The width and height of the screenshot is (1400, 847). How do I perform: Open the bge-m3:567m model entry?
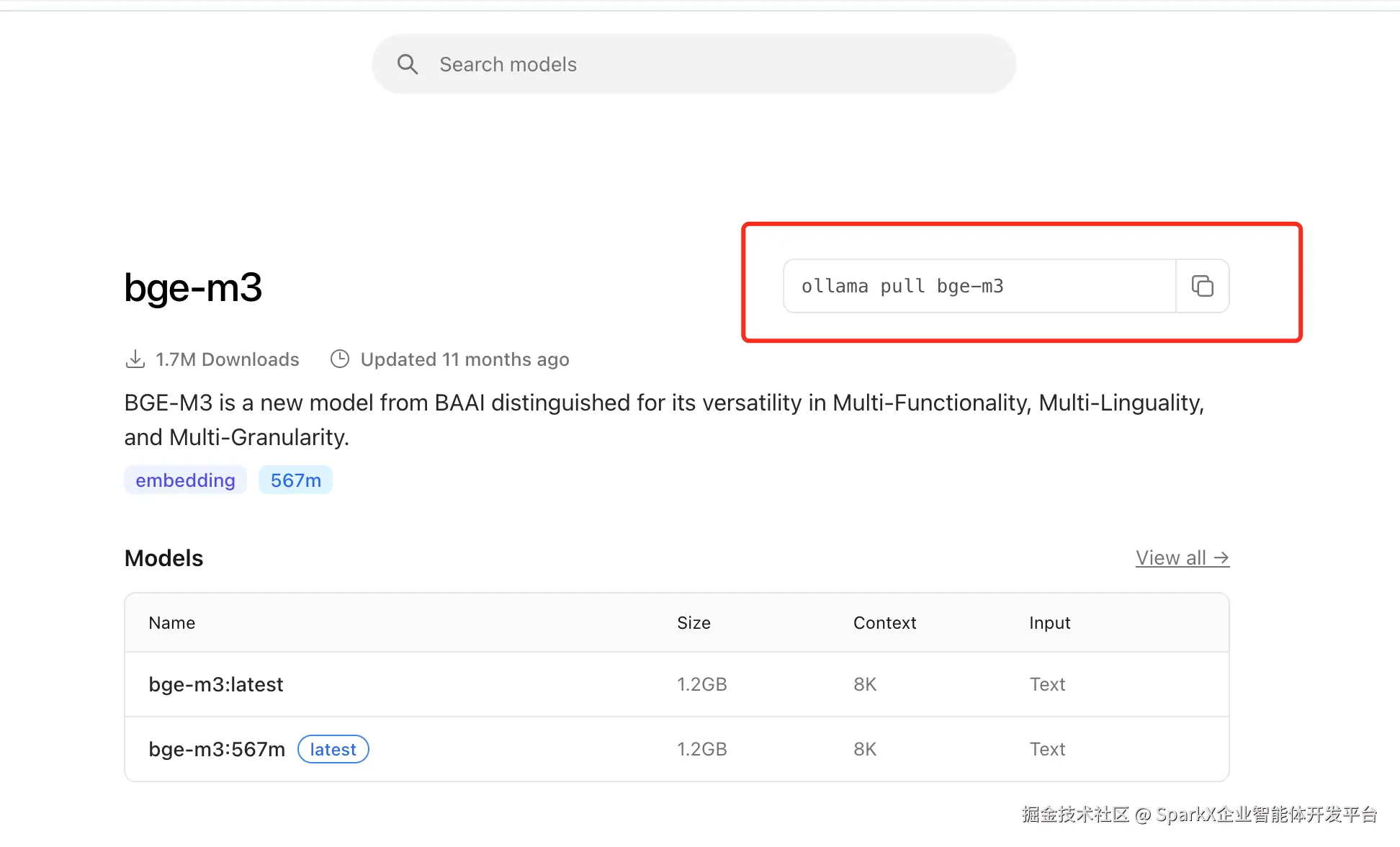(217, 749)
